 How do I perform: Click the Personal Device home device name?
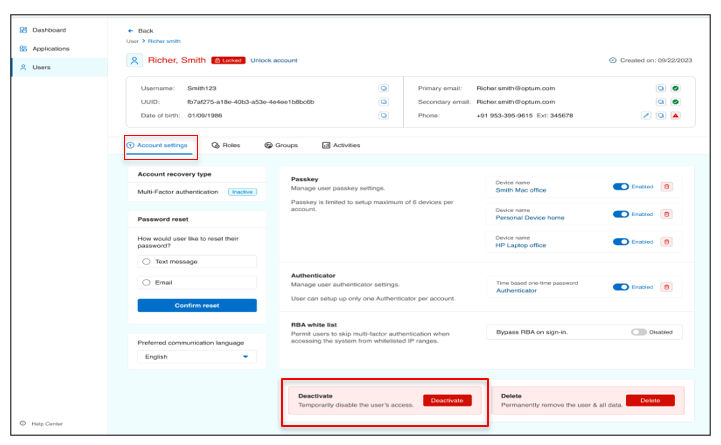click(x=530, y=217)
